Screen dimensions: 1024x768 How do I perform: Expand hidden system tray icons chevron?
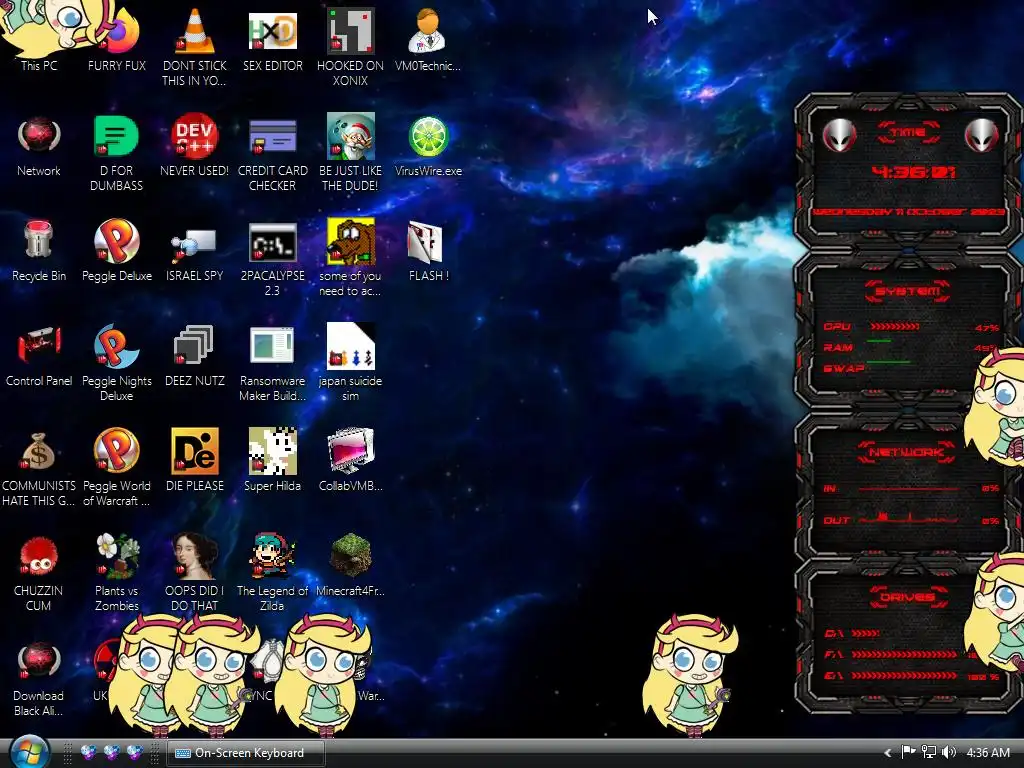(888, 753)
